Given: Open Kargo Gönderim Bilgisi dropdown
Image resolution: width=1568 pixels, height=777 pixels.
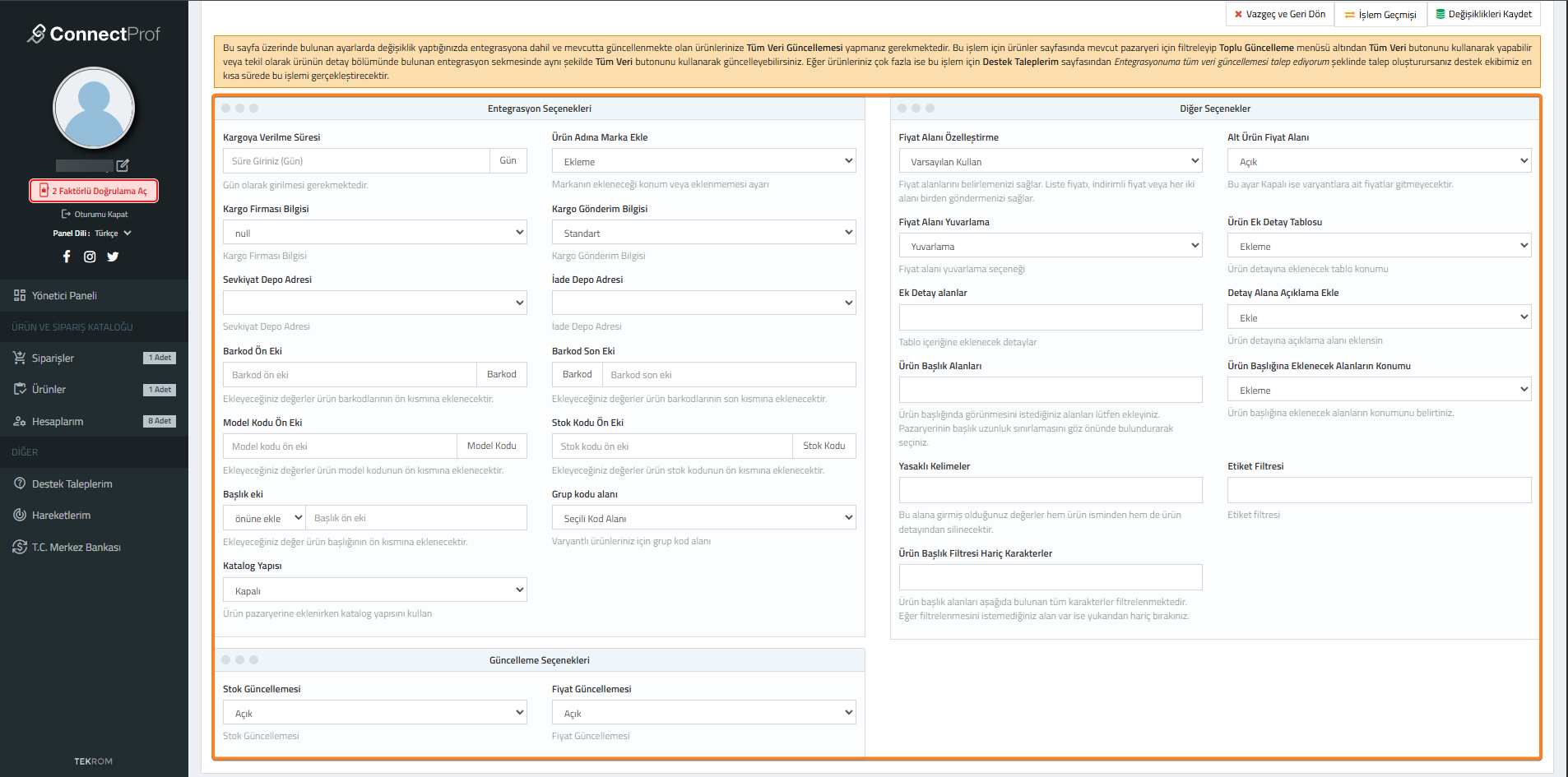Looking at the screenshot, I should click(703, 233).
